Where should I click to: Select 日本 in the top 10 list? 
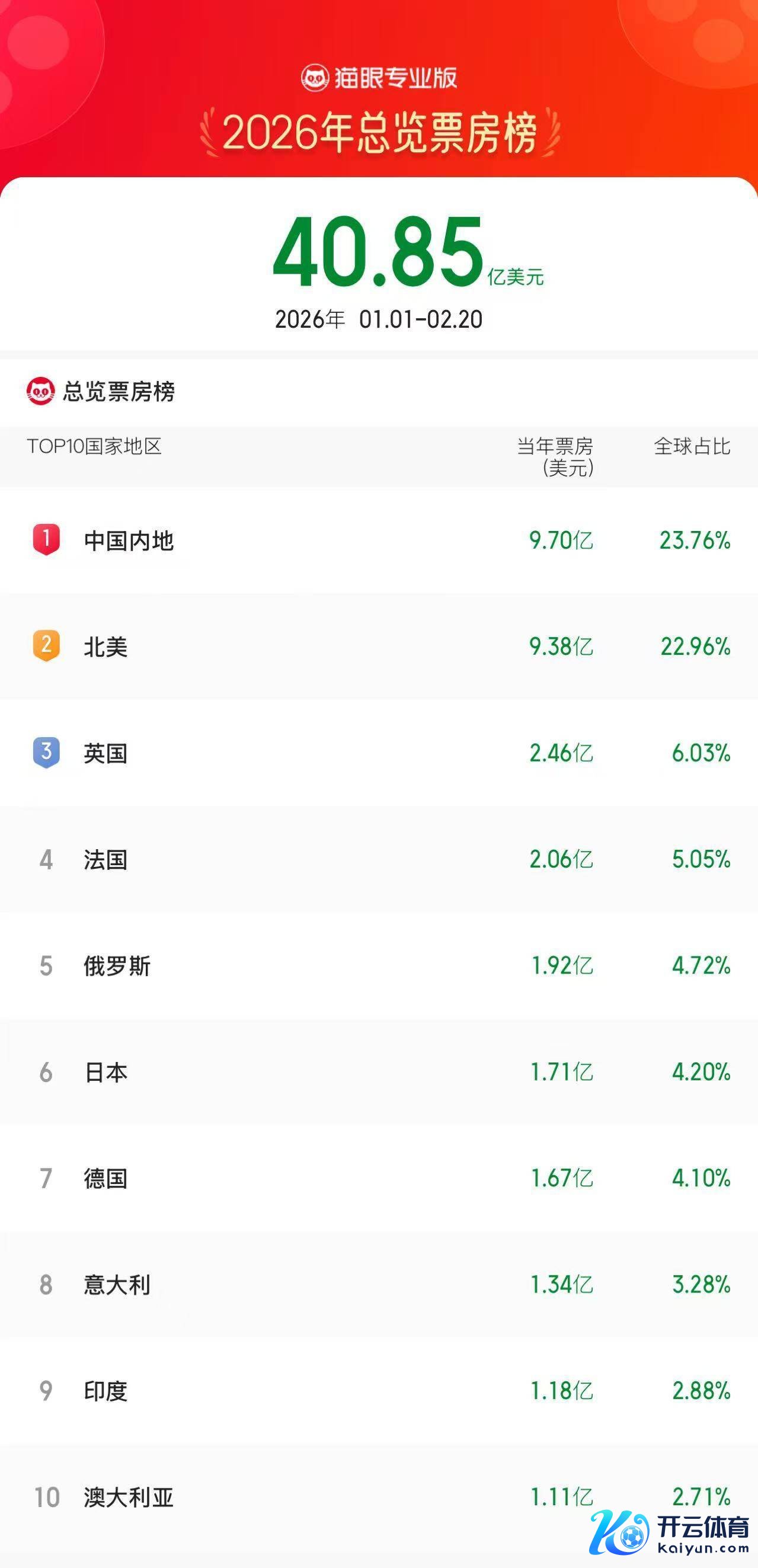(106, 1073)
